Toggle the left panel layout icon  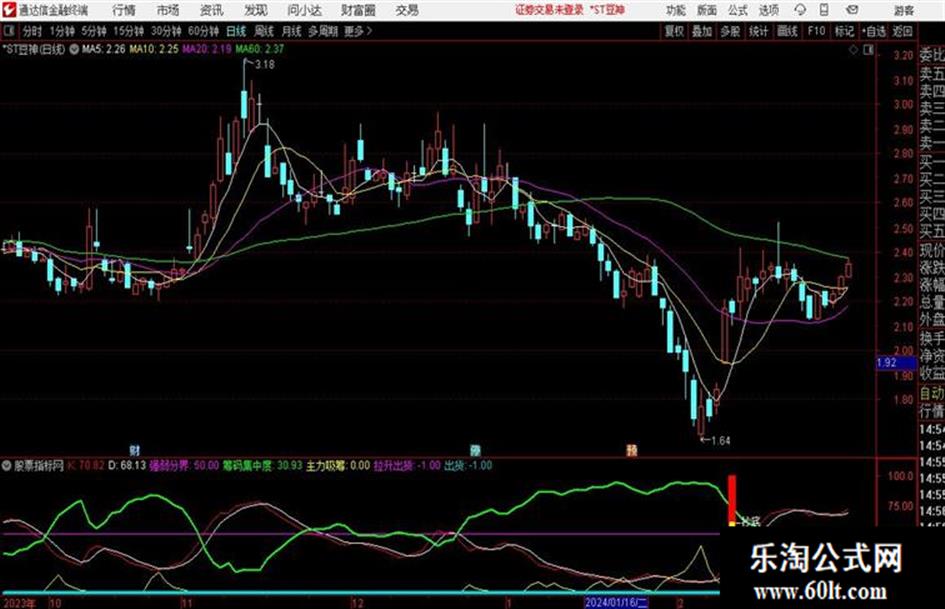coord(8,31)
